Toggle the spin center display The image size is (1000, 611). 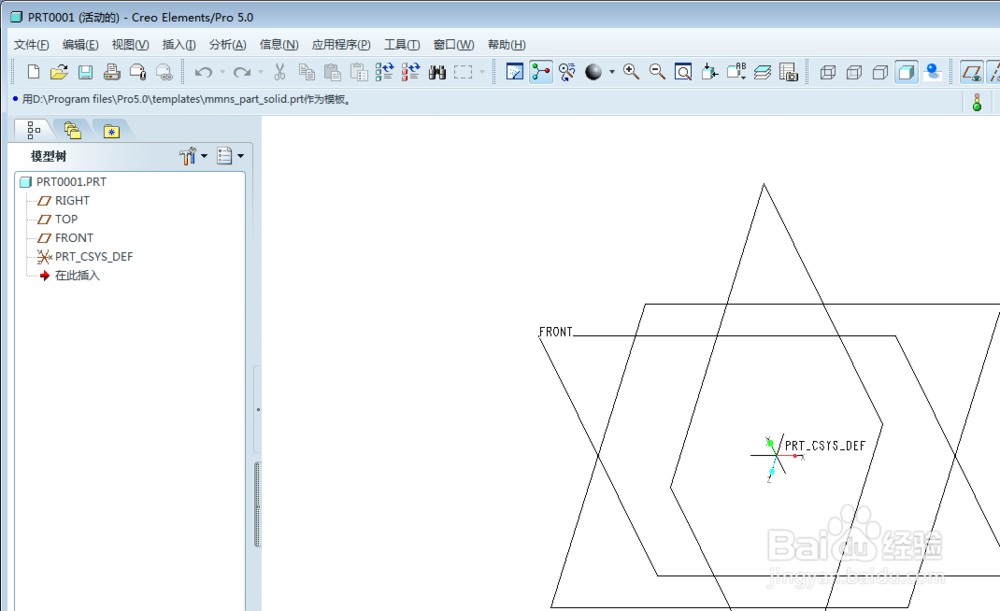click(x=541, y=72)
